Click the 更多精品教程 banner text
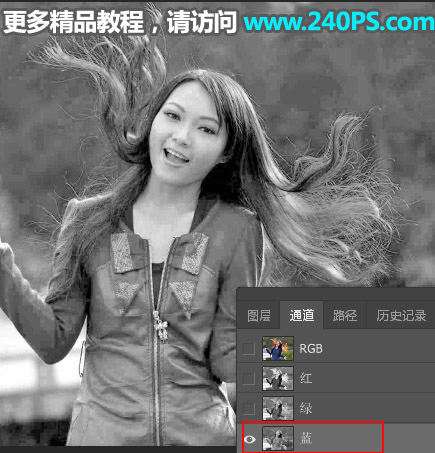The width and height of the screenshot is (435, 453). pyautogui.click(x=74, y=22)
